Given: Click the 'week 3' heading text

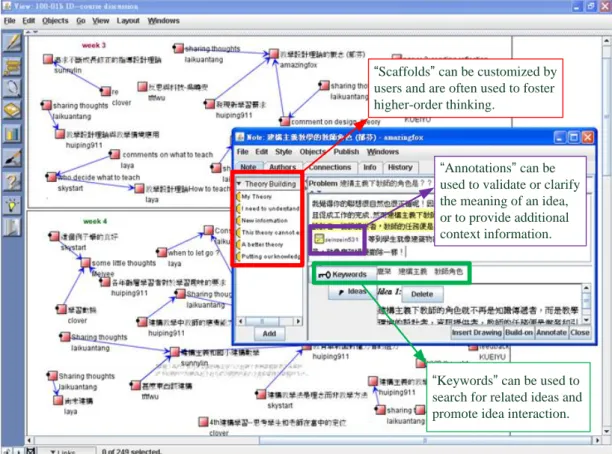Looking at the screenshot, I should (x=94, y=45).
